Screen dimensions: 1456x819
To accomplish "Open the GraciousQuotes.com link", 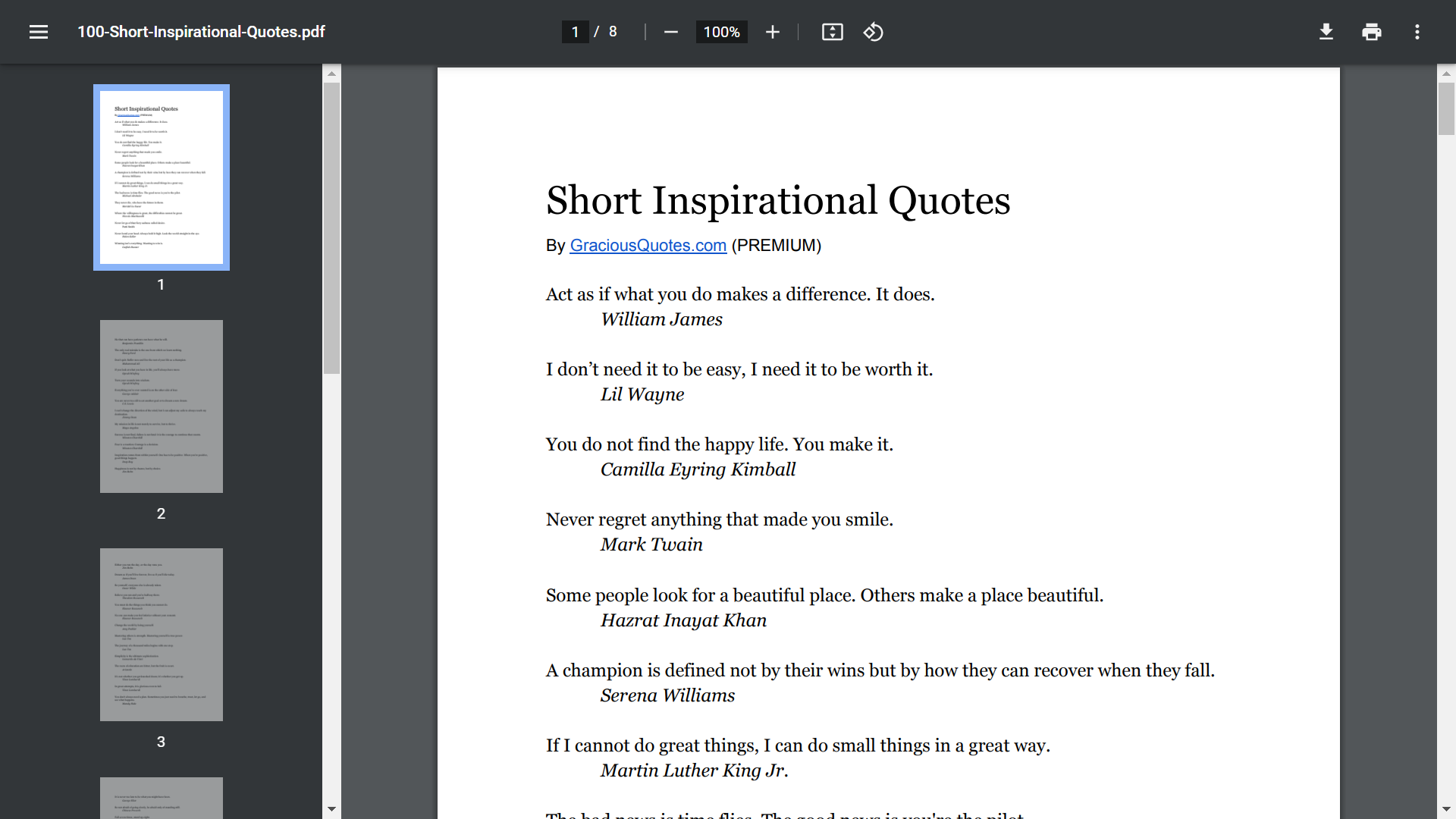I will click(x=648, y=246).
